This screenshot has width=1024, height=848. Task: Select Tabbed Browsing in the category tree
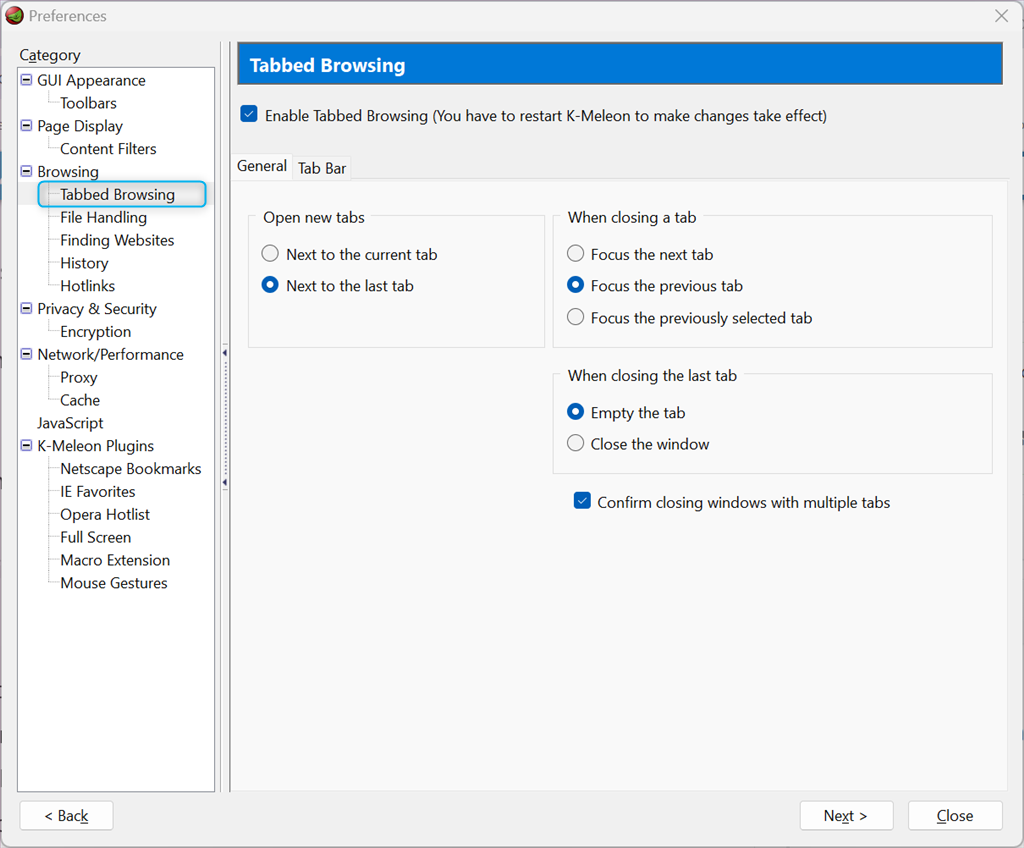[118, 195]
